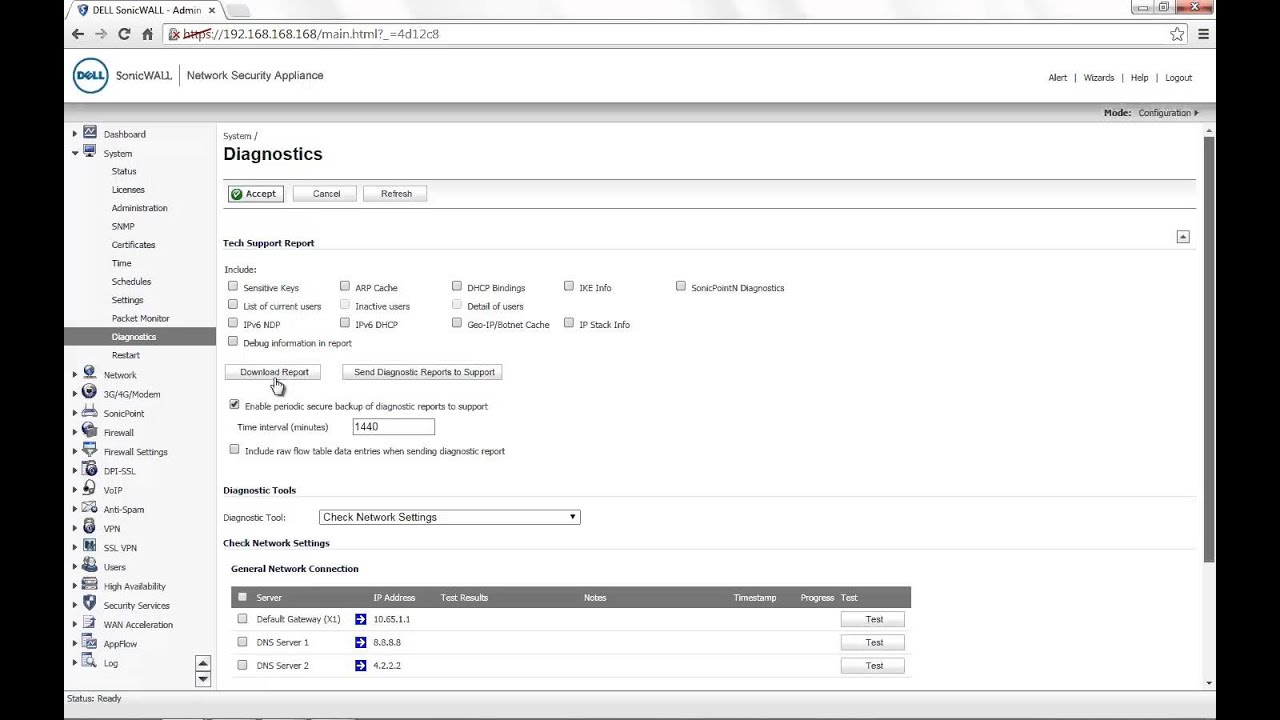Edit the Time interval minutes field
This screenshot has height=720, width=1280.
(x=392, y=426)
